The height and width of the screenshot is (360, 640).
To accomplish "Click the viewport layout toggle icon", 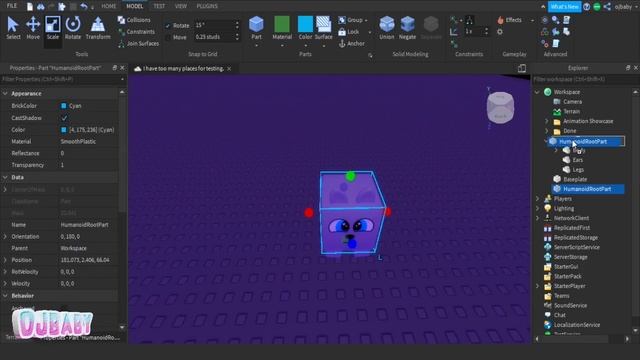I will click(x=522, y=69).
